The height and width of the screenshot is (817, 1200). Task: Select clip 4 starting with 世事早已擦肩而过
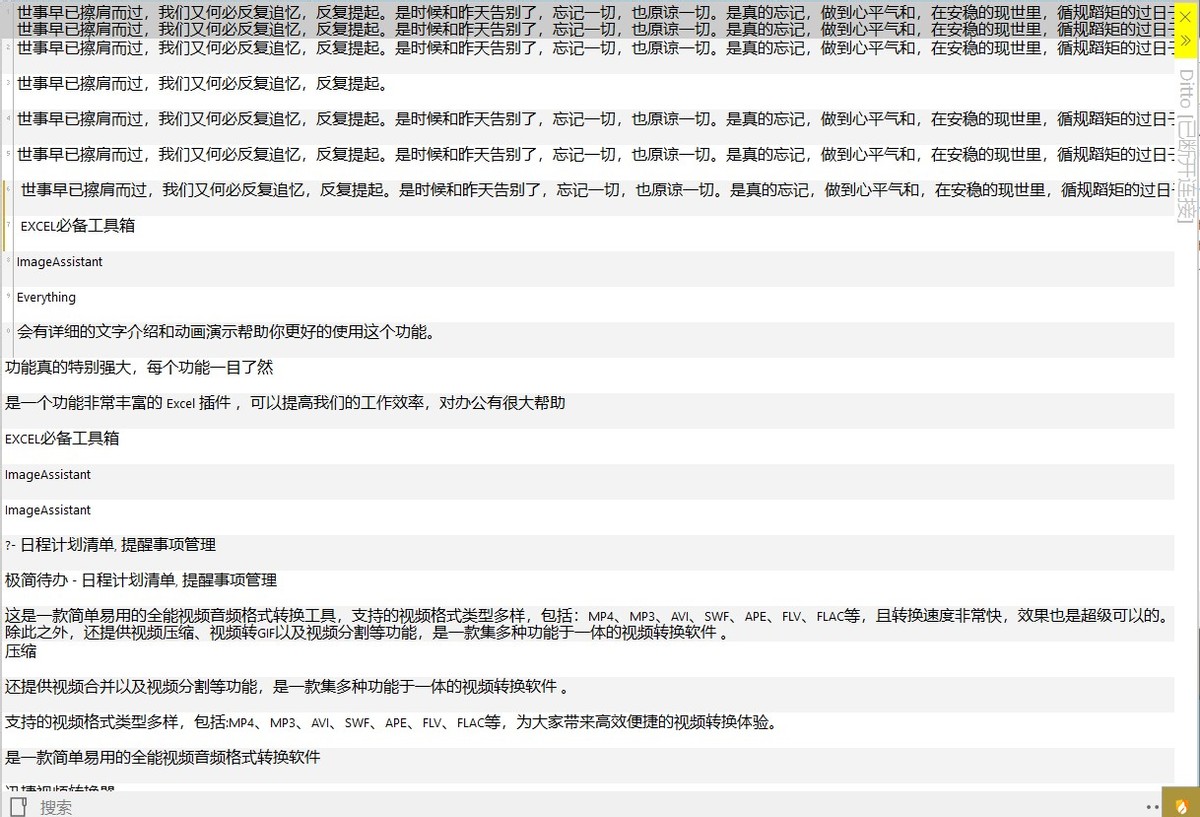[587, 126]
